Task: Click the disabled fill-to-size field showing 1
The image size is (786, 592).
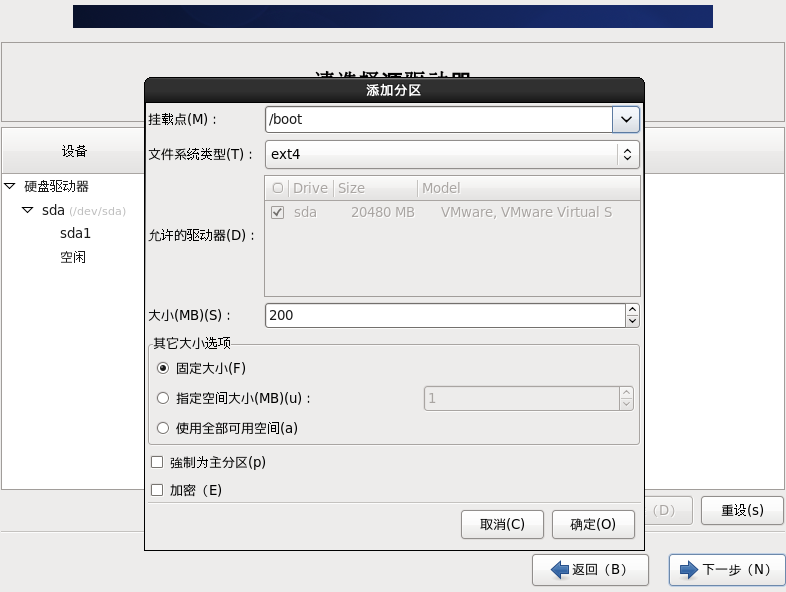Action: point(522,399)
